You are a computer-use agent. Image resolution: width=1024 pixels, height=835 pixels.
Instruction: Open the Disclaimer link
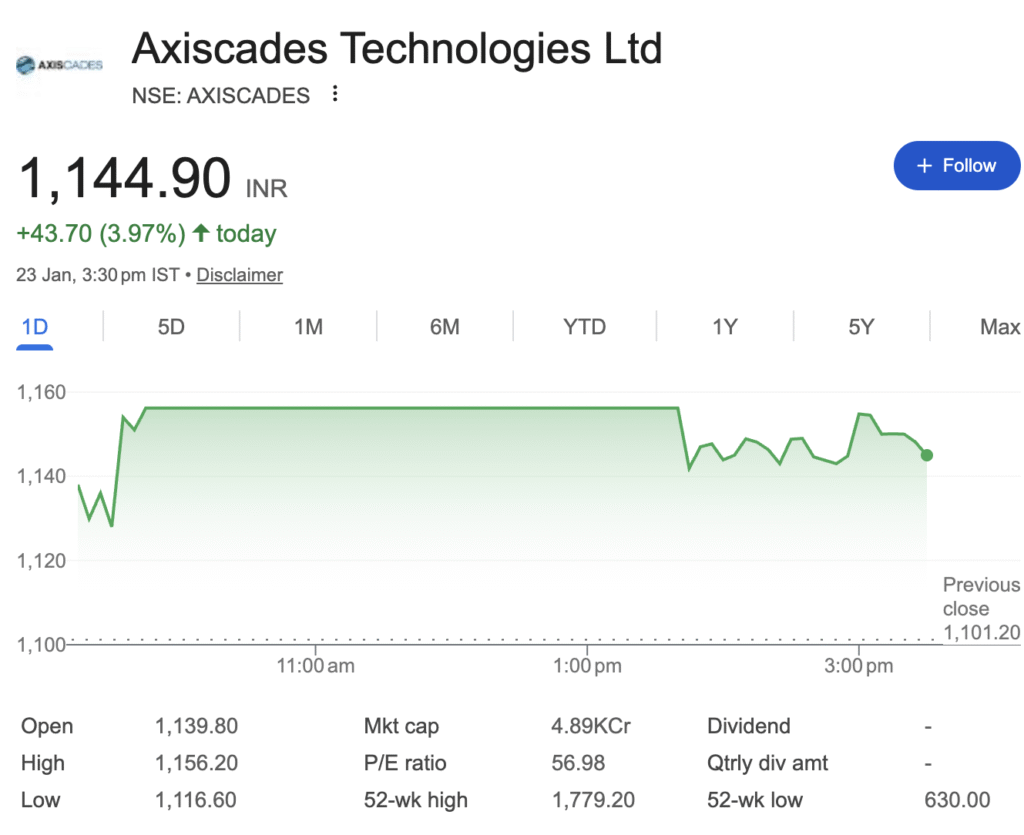coord(239,275)
